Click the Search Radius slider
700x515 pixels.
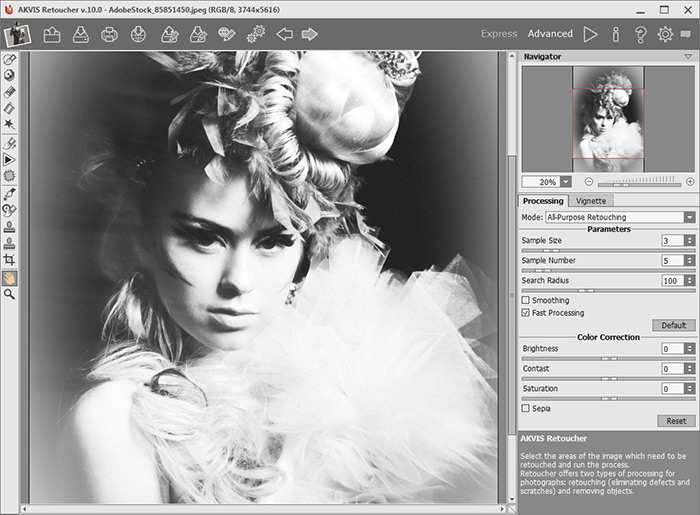click(x=608, y=291)
